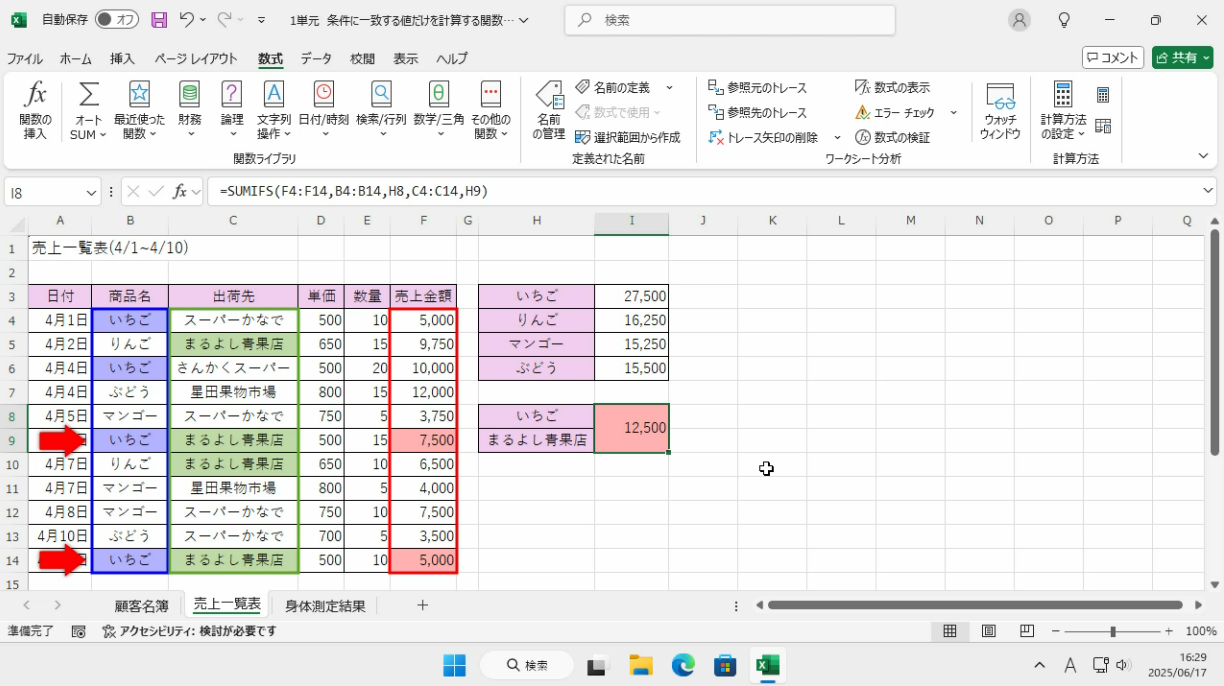Viewport: 1224px width, 686px height.
Task: Click Evaluate Formula (数式の検証)
Action: point(892,137)
